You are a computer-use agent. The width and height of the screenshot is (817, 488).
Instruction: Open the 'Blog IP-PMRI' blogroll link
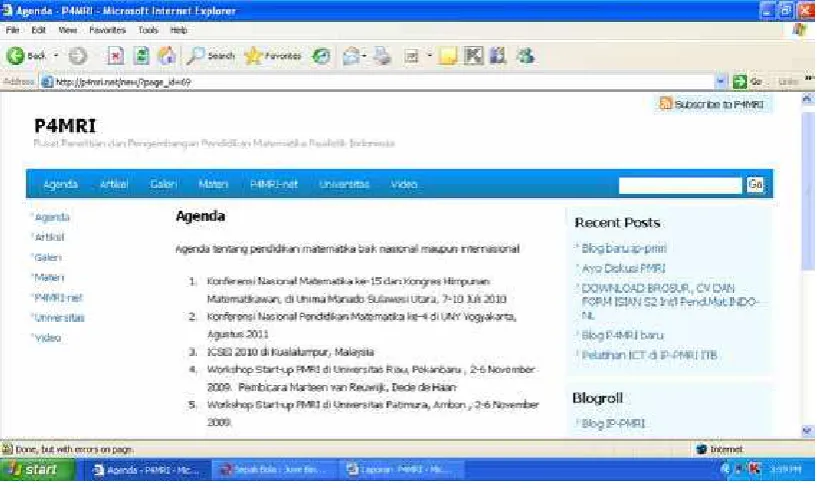click(x=613, y=423)
